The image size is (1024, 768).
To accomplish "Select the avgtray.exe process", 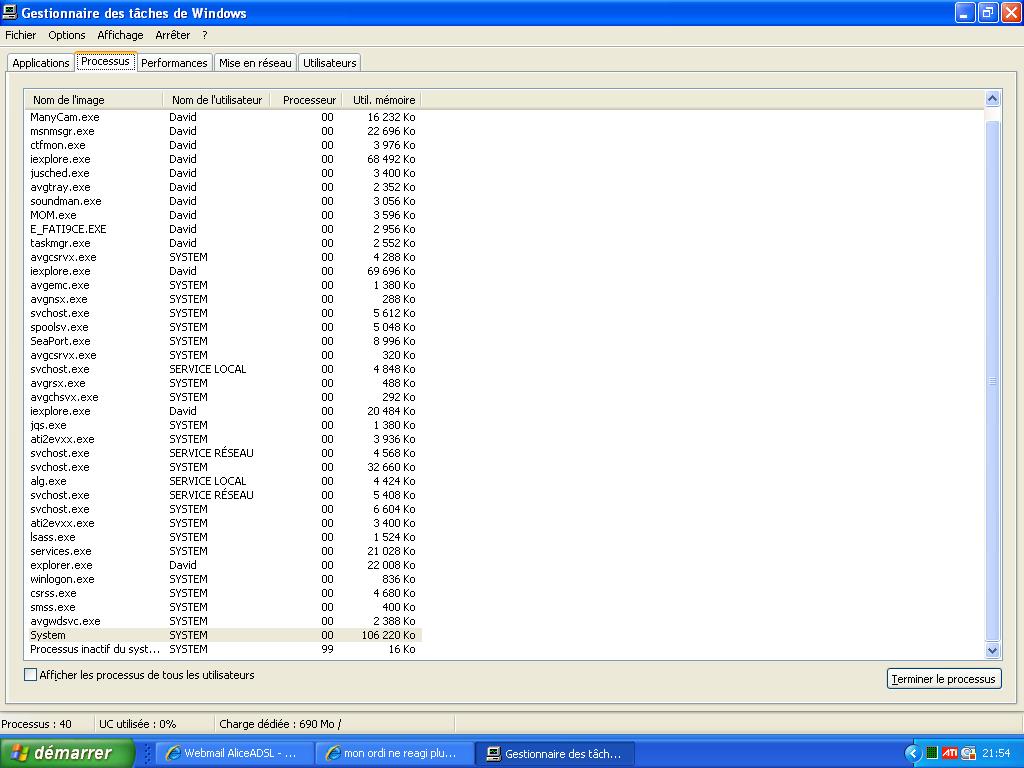I will [223, 187].
